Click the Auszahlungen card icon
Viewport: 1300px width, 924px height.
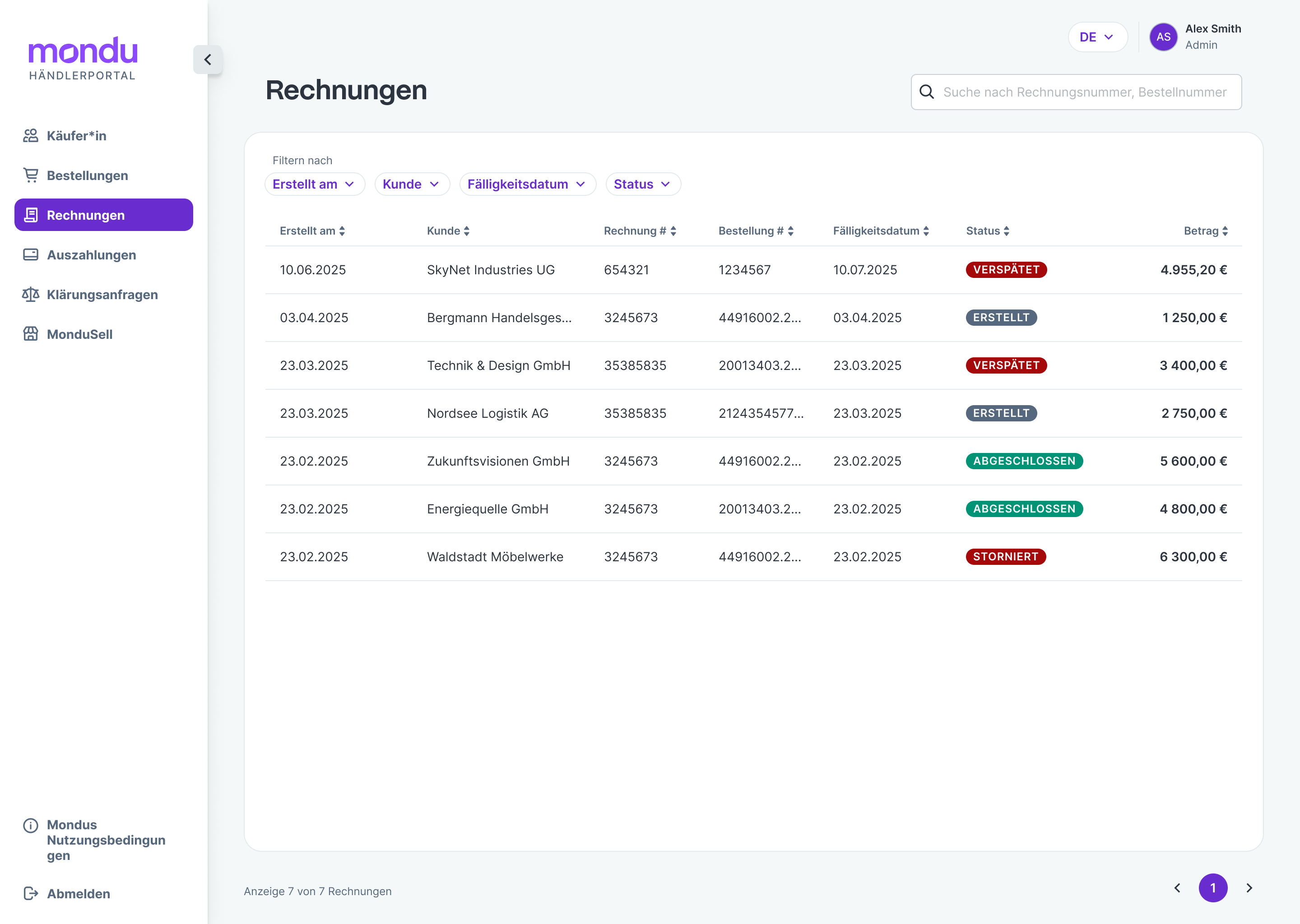coord(31,255)
